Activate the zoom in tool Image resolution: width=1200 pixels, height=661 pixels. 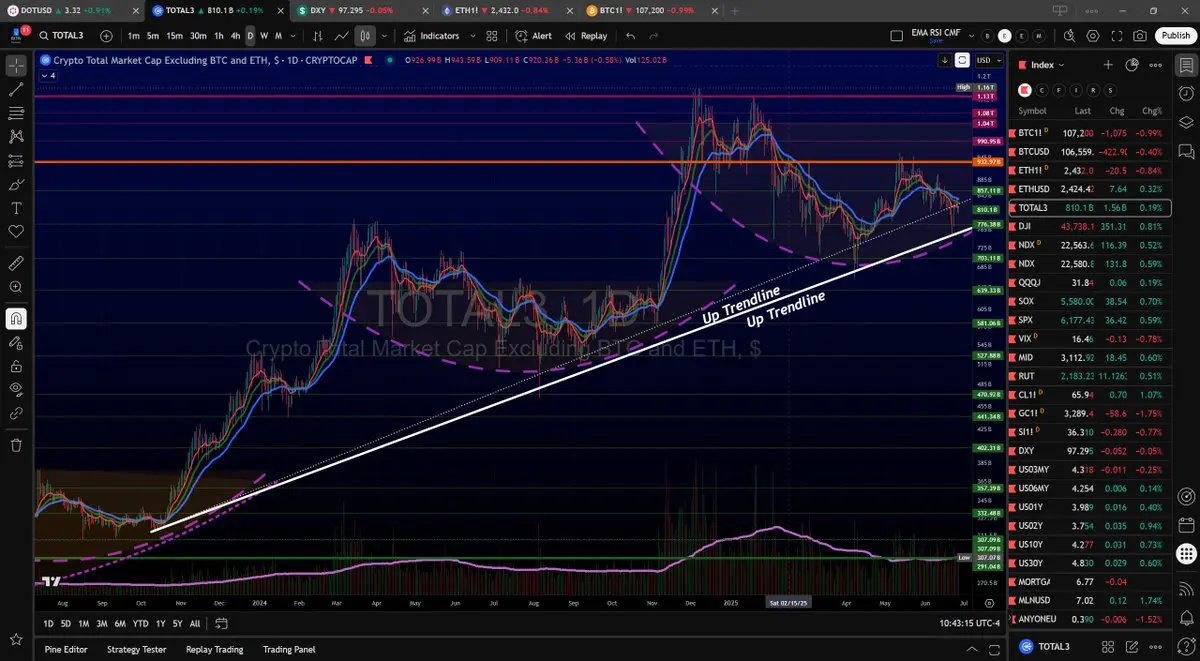pyautogui.click(x=16, y=288)
